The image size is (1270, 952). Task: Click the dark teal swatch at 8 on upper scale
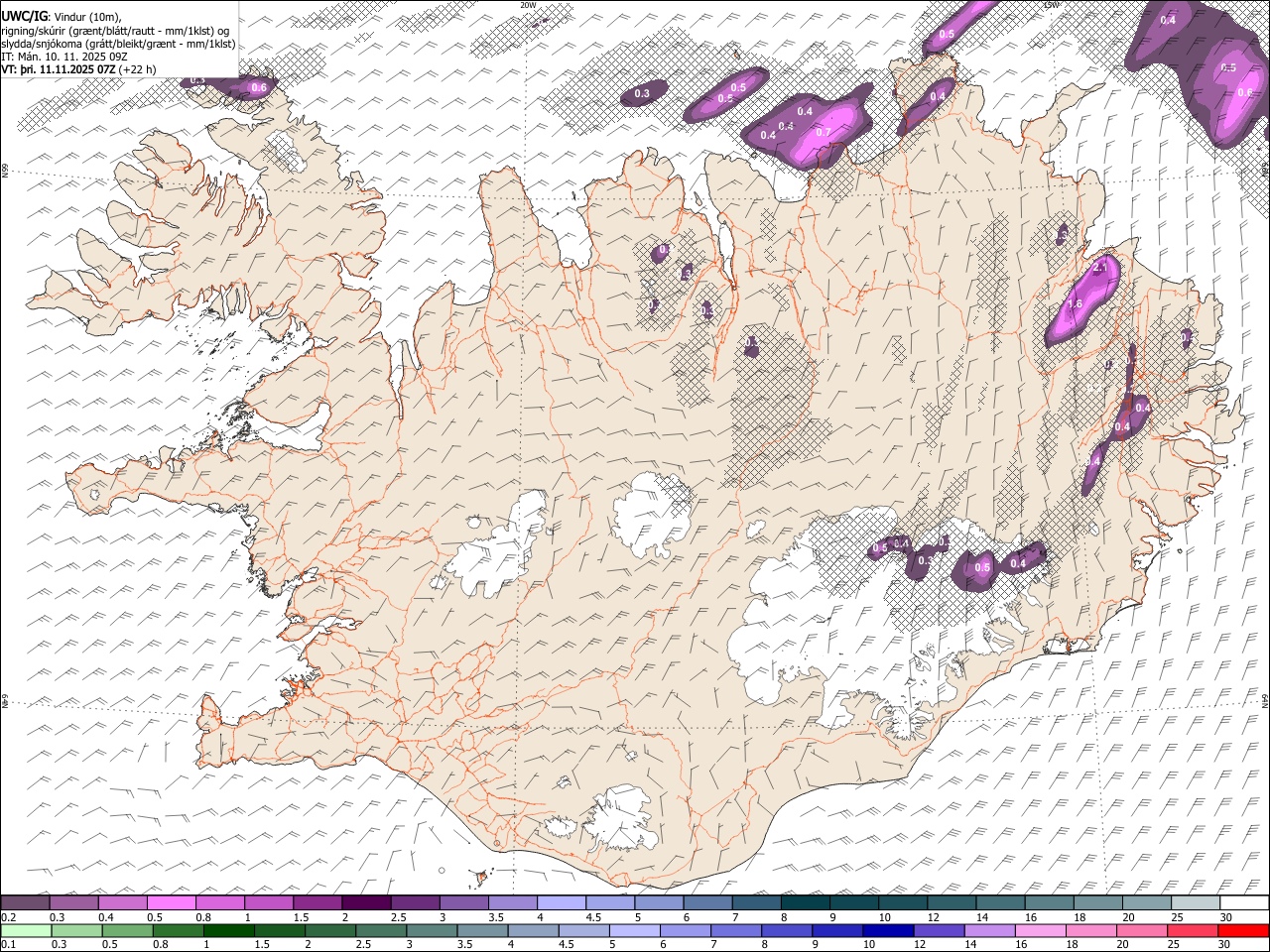(804, 903)
